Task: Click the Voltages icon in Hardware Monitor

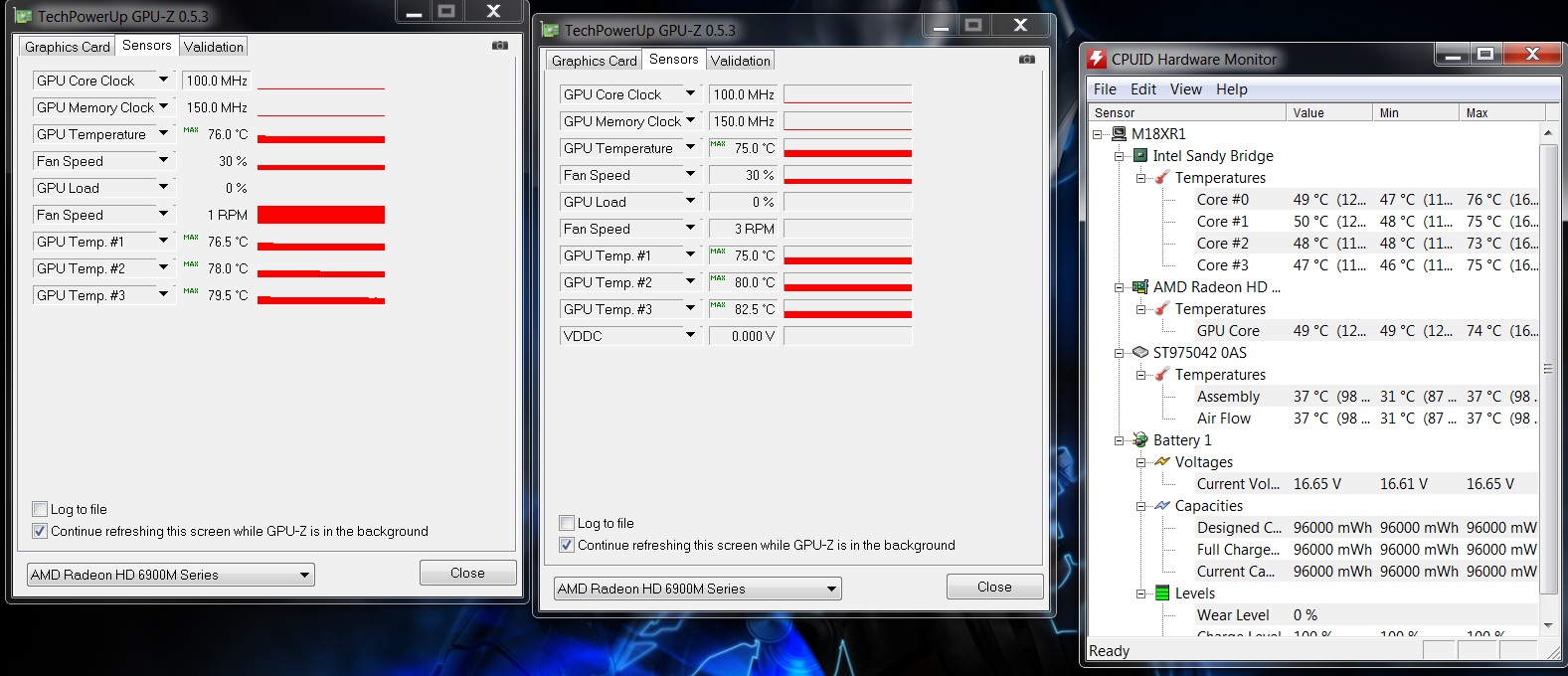Action: click(x=1161, y=461)
